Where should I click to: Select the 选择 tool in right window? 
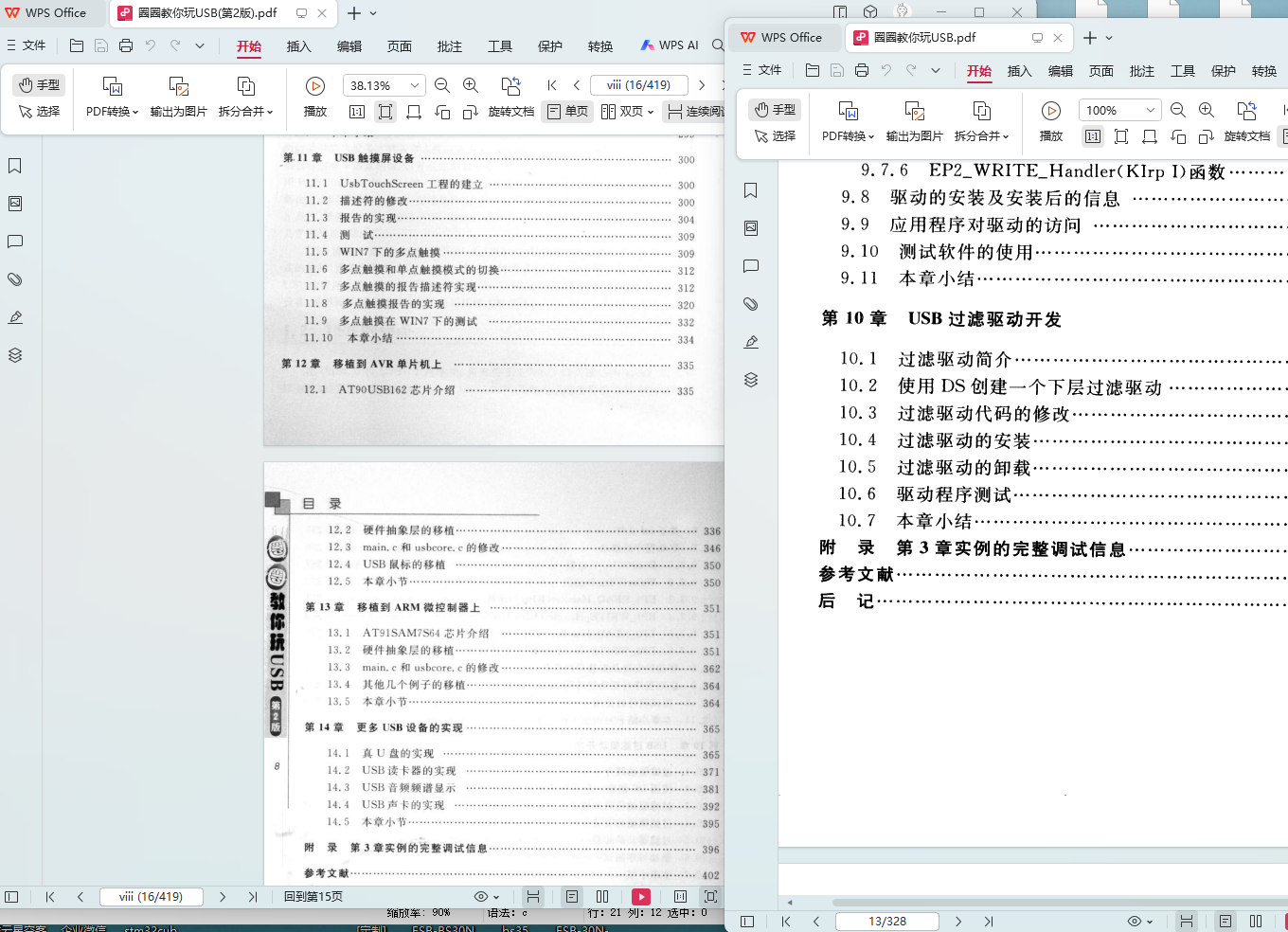(775, 135)
